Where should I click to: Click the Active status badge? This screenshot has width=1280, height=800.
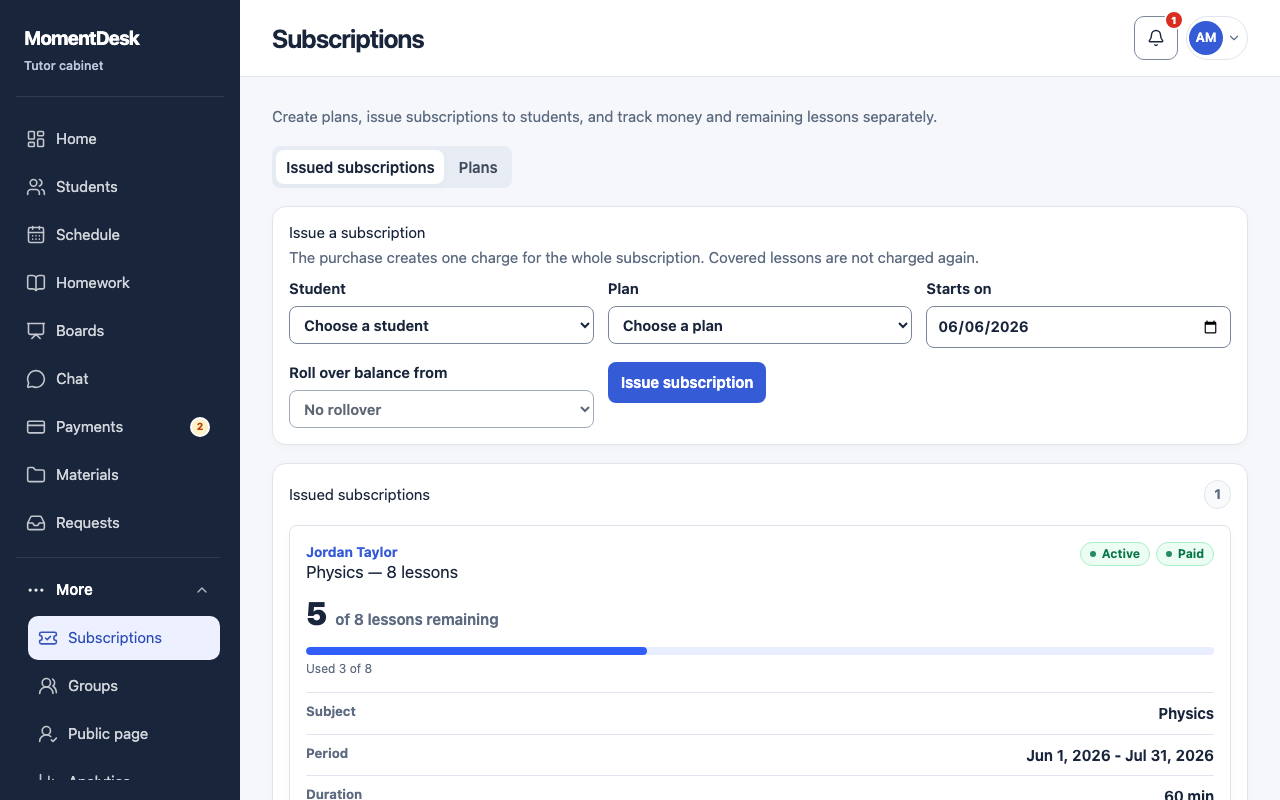[x=1115, y=554]
